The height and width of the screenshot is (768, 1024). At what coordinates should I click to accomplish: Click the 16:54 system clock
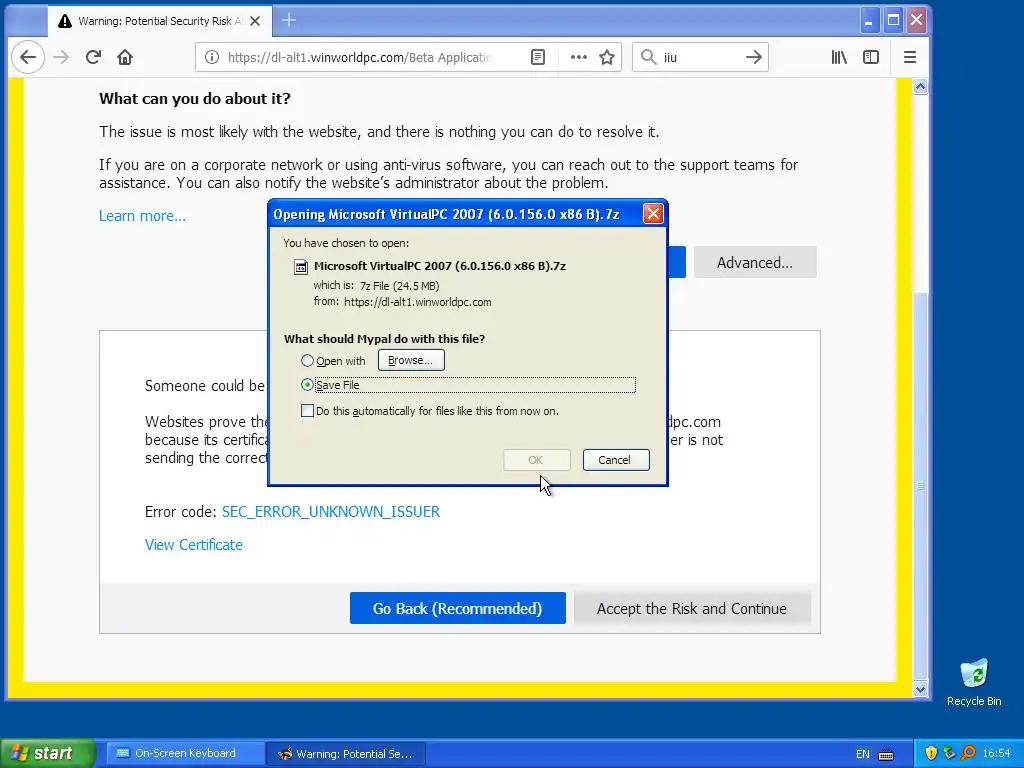(996, 754)
